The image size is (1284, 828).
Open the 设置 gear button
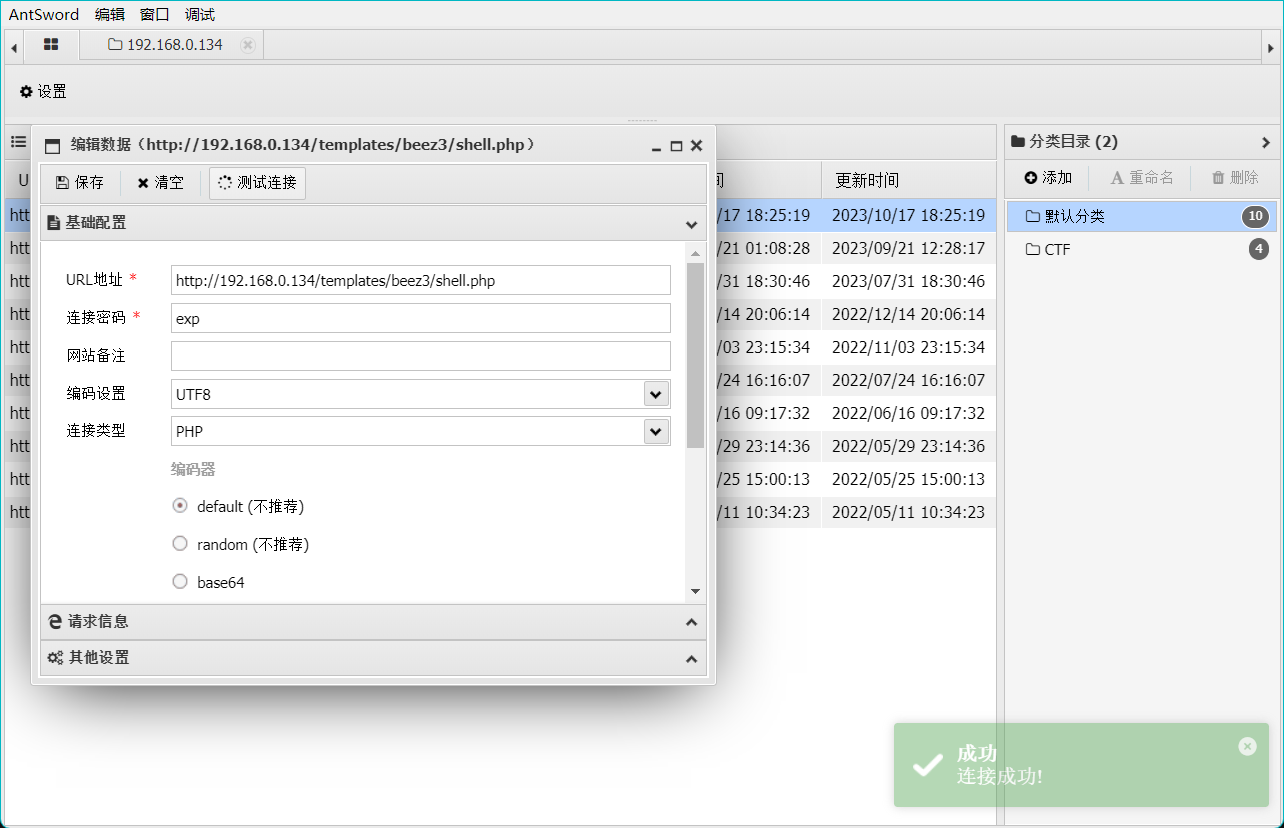[43, 91]
